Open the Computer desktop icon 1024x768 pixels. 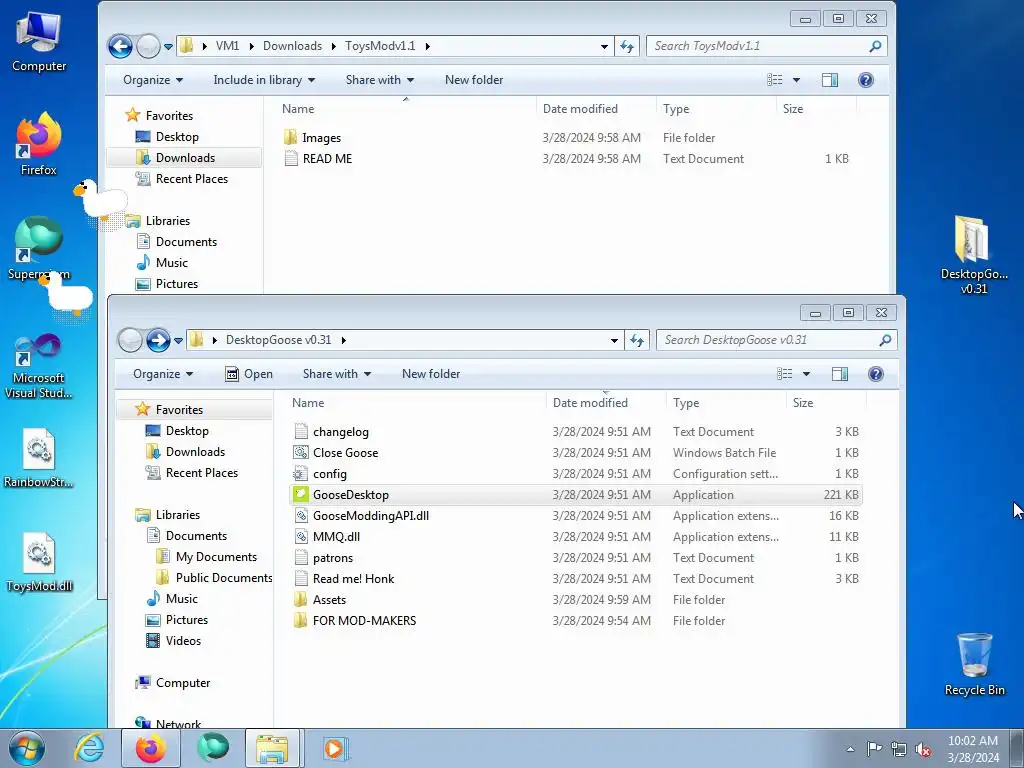pyautogui.click(x=39, y=42)
